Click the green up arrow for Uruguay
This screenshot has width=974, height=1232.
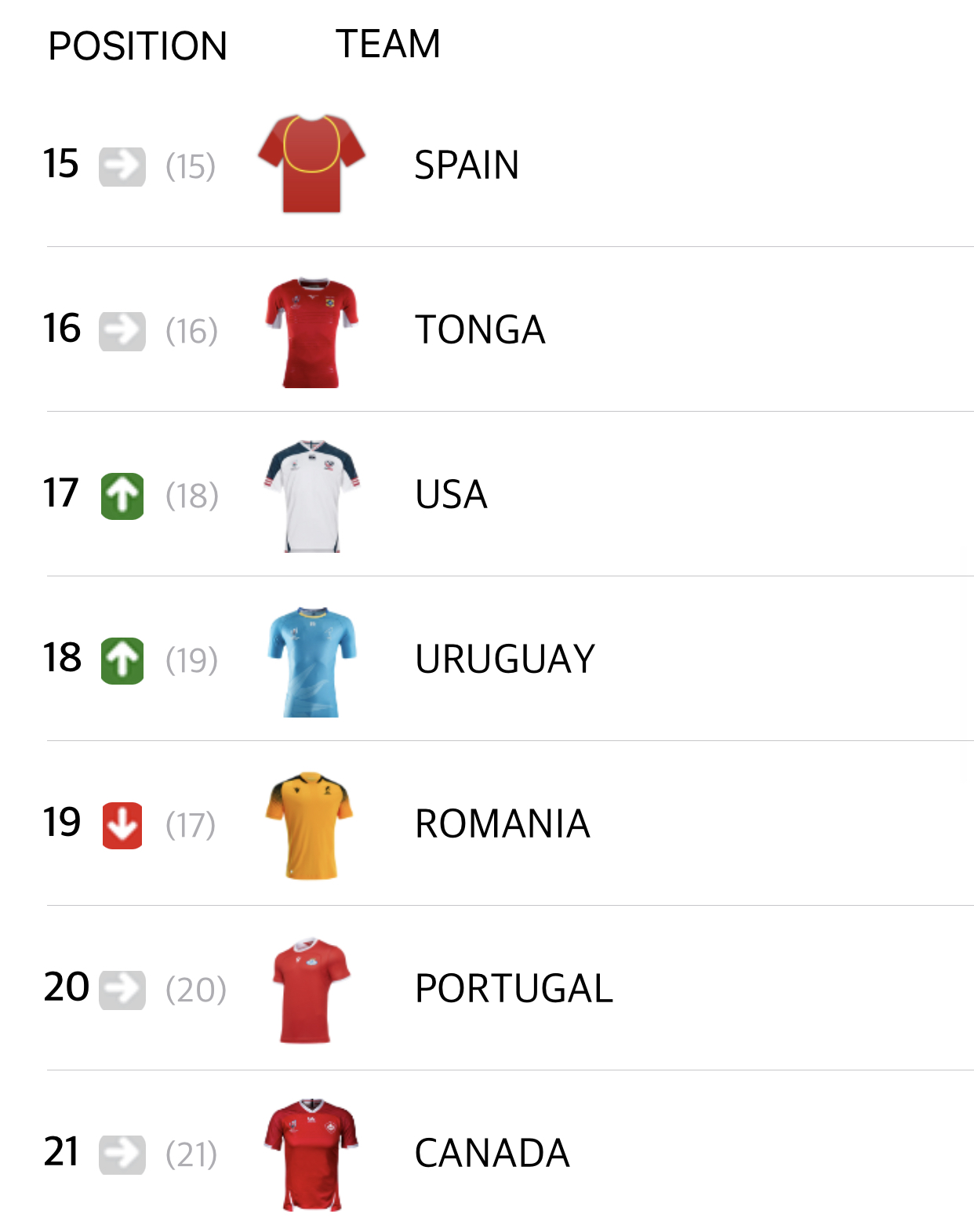click(x=122, y=661)
